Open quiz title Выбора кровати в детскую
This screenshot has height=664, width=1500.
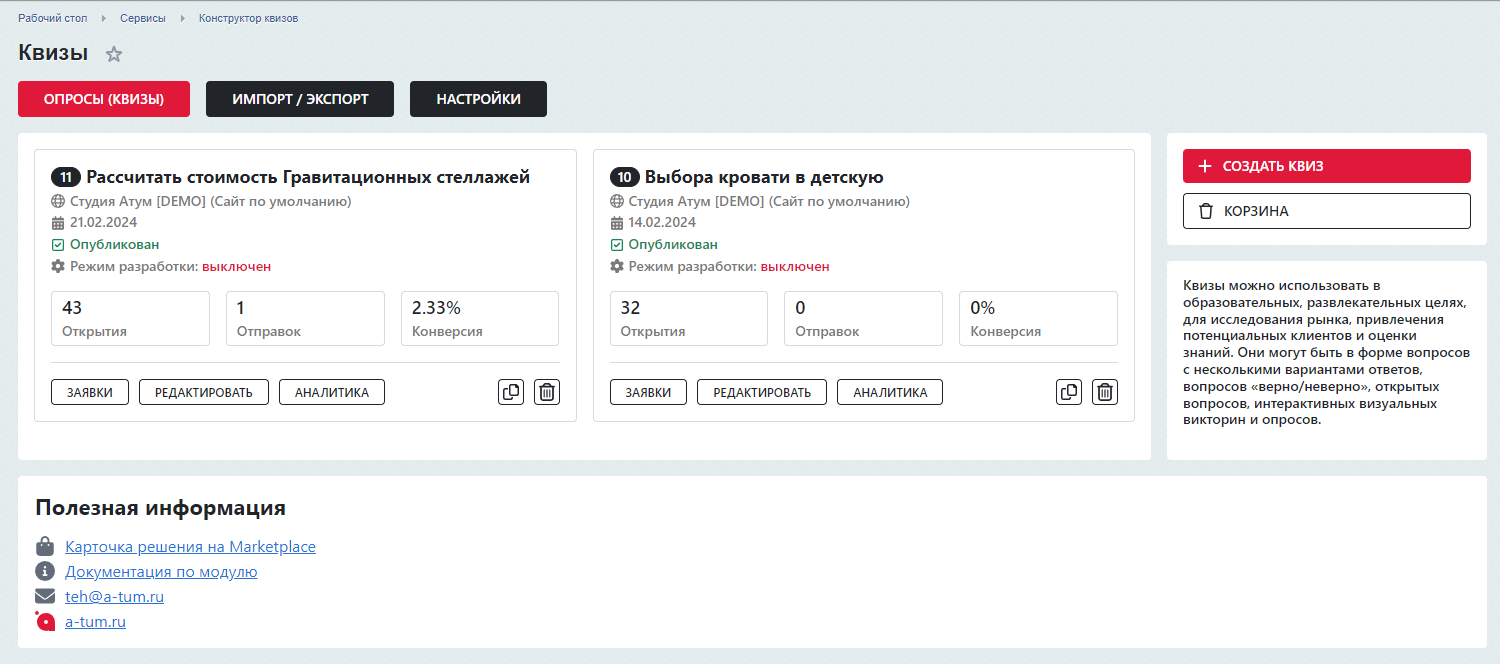(x=764, y=177)
